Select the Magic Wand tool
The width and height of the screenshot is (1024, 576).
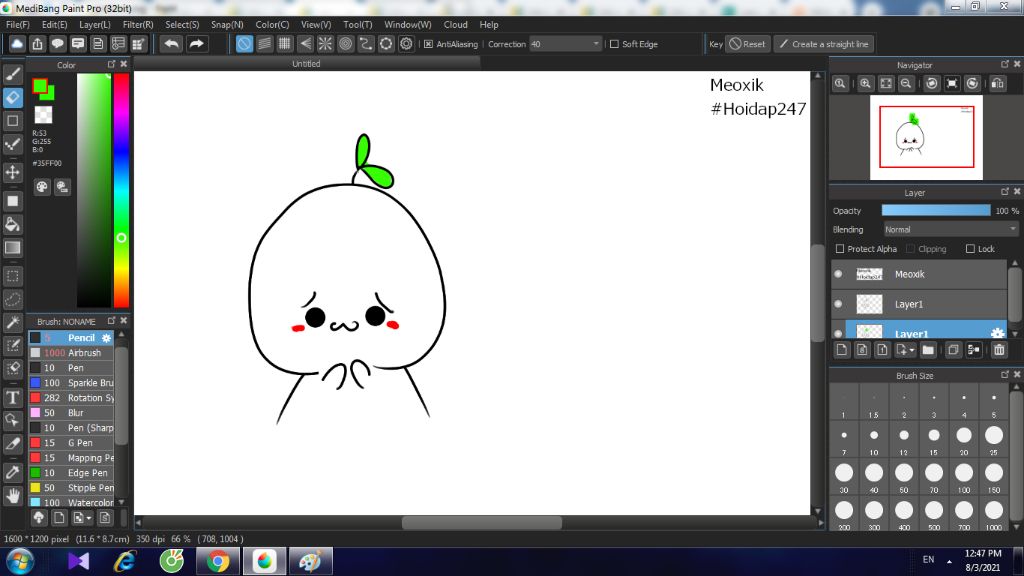click(x=12, y=323)
